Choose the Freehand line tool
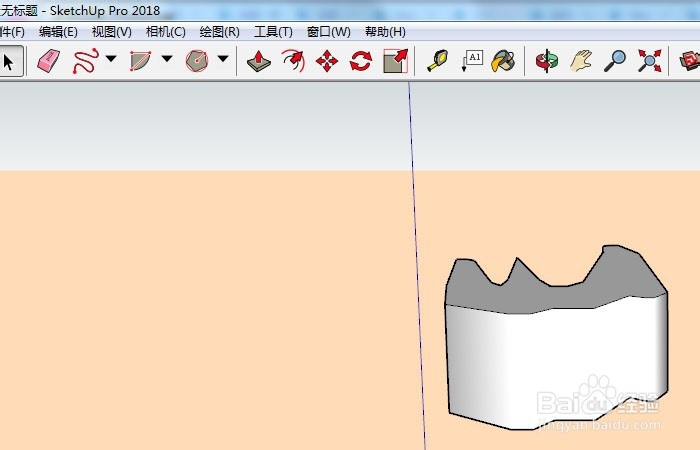This screenshot has width=700, height=450. pyautogui.click(x=85, y=61)
